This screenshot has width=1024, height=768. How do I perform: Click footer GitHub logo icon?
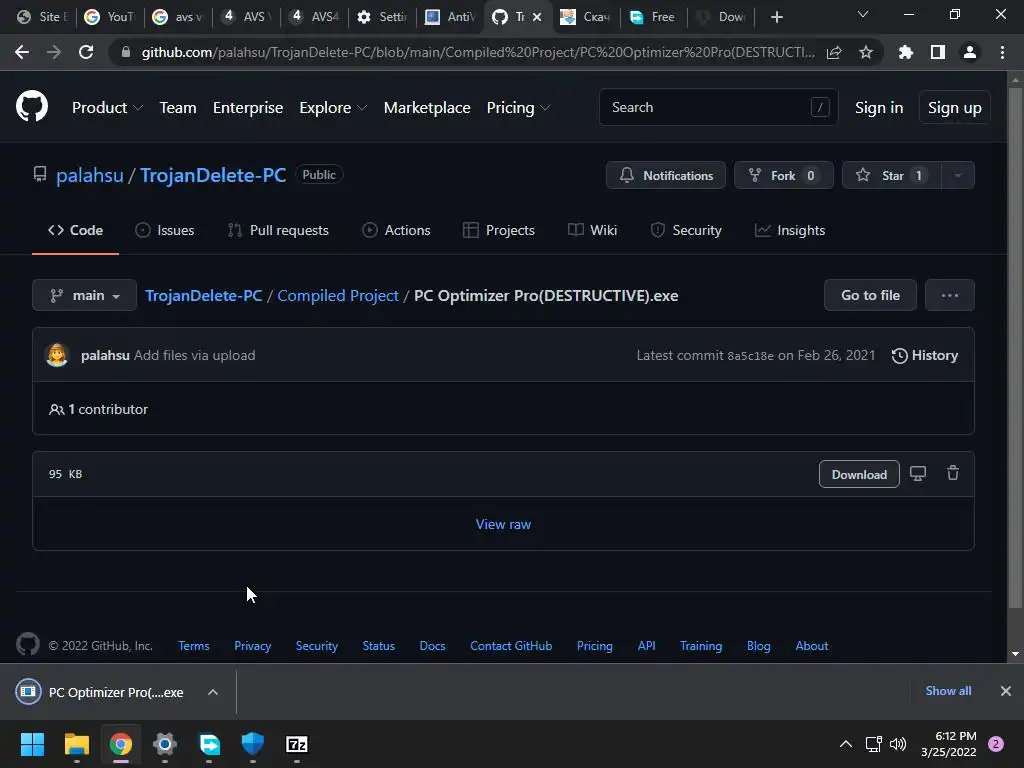(x=27, y=645)
